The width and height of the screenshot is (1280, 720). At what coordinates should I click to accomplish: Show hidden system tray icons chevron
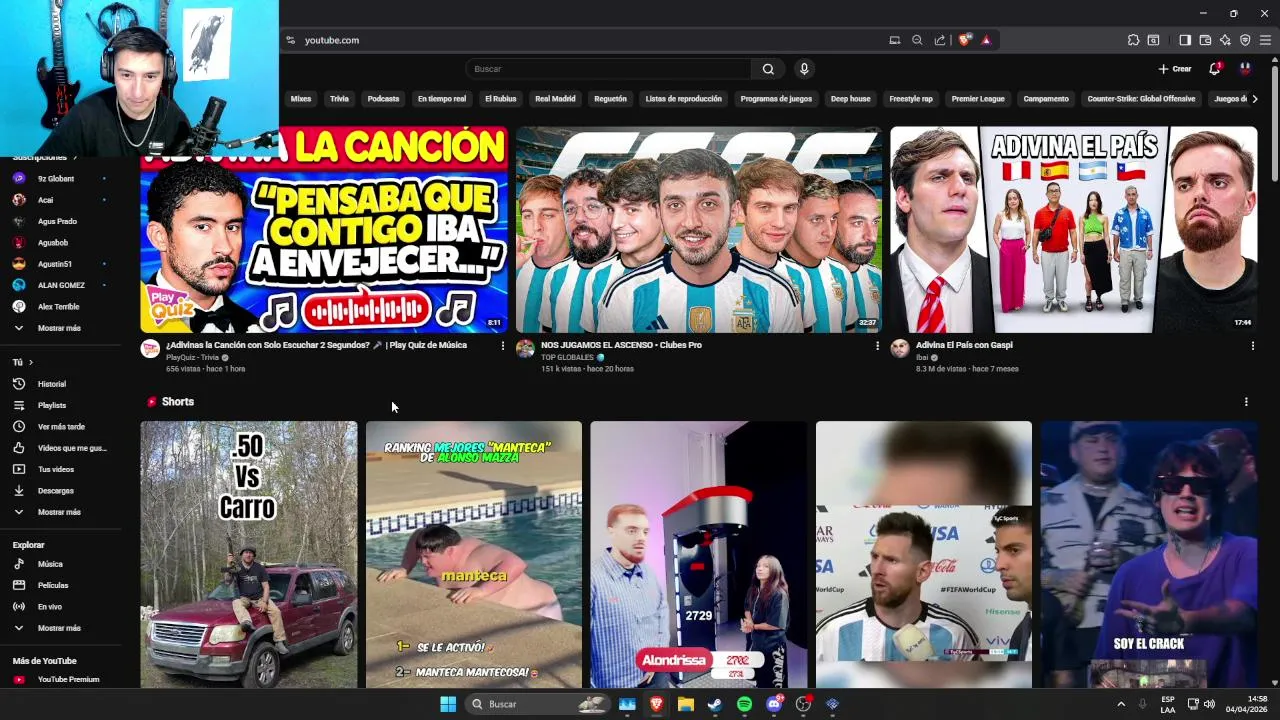point(1121,704)
